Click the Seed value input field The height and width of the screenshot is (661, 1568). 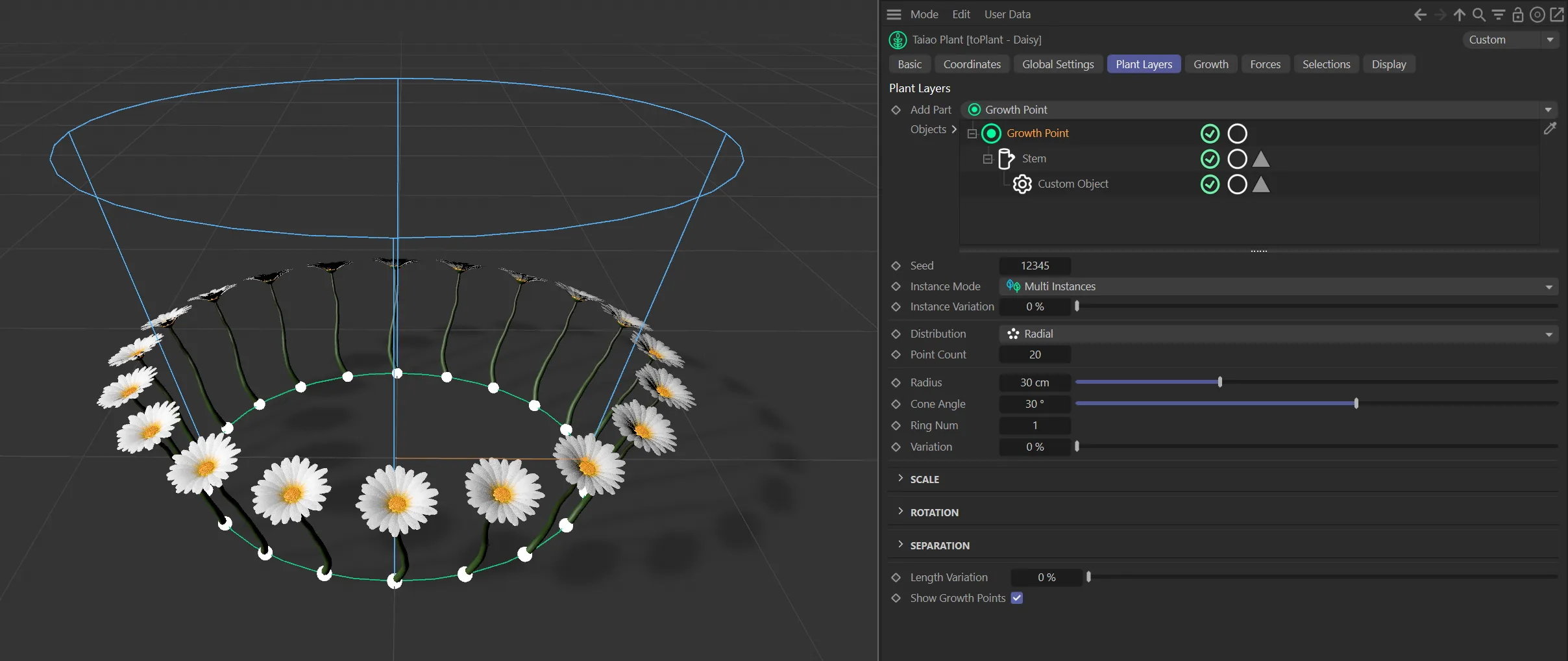tap(1035, 266)
